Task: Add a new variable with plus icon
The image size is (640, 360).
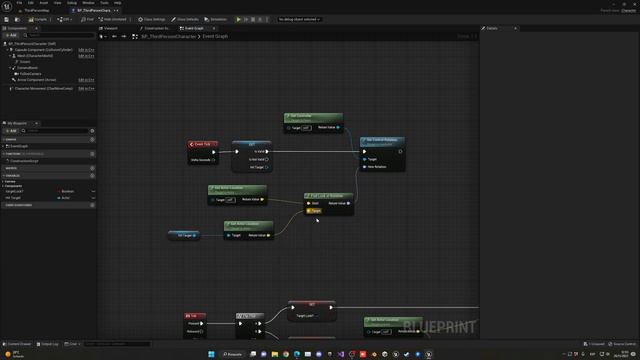Action: [92, 176]
